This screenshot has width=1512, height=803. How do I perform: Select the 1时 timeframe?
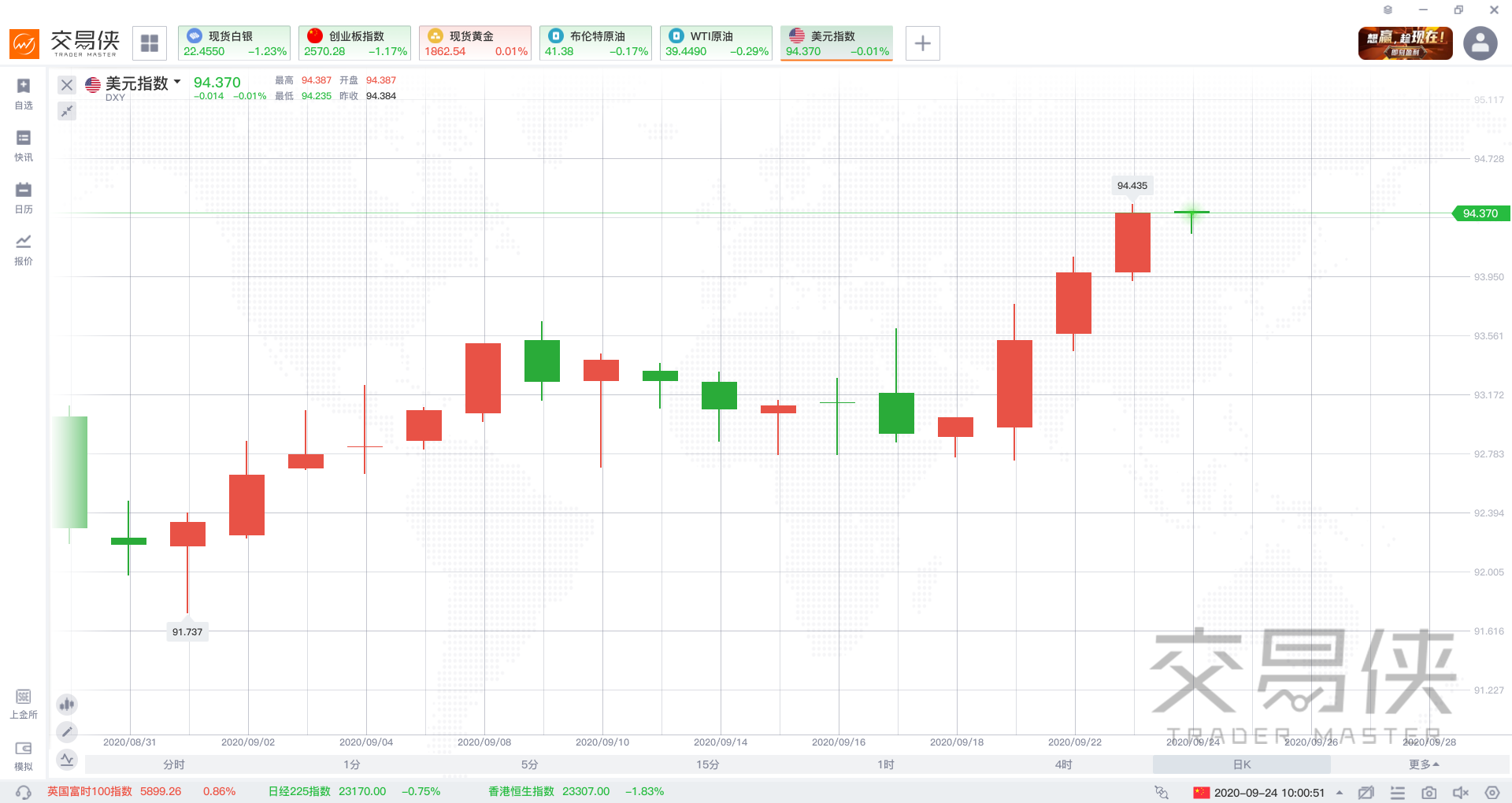click(x=886, y=764)
